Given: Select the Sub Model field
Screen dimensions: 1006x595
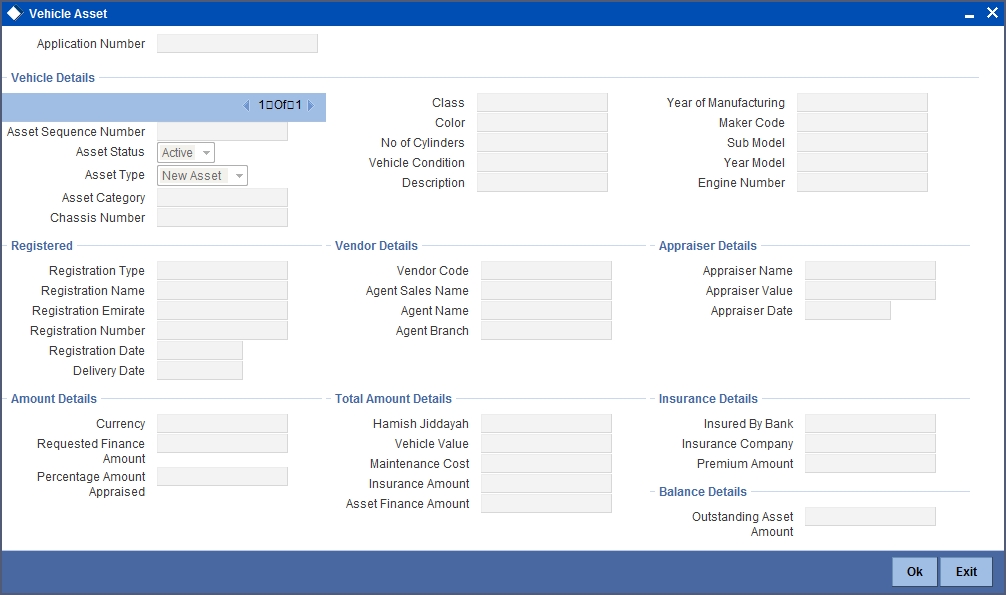Looking at the screenshot, I should (x=862, y=142).
